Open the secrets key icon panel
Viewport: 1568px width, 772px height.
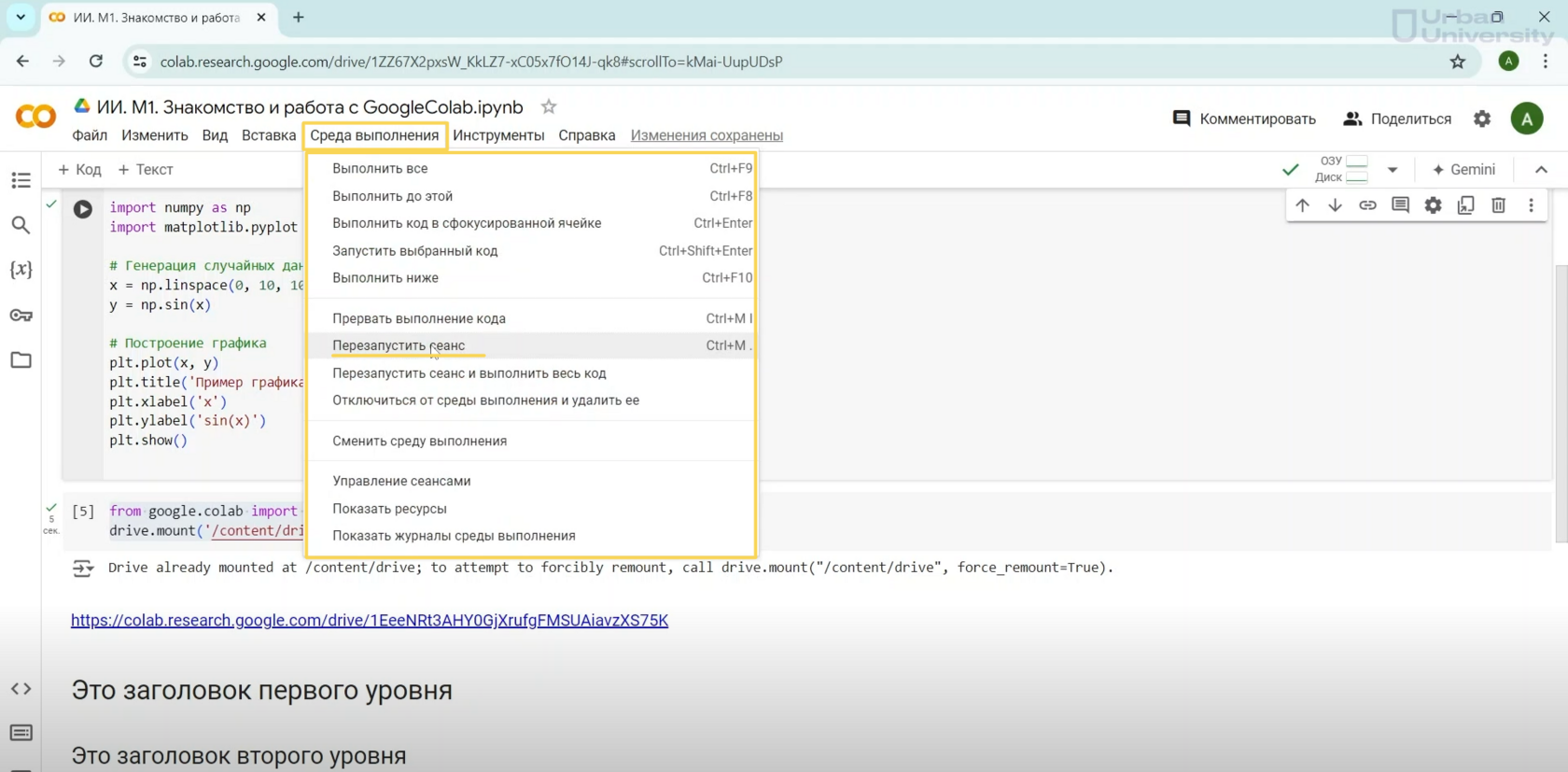click(21, 316)
